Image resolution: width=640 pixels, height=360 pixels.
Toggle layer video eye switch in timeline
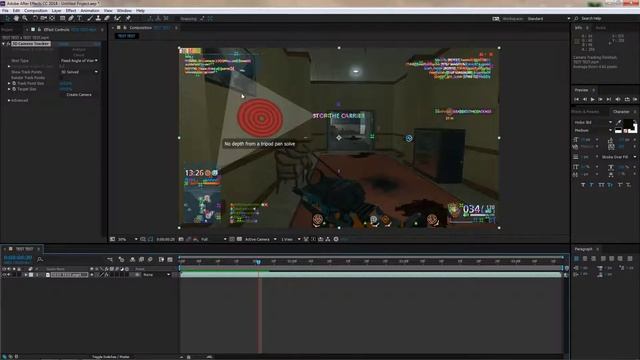(x=4, y=275)
